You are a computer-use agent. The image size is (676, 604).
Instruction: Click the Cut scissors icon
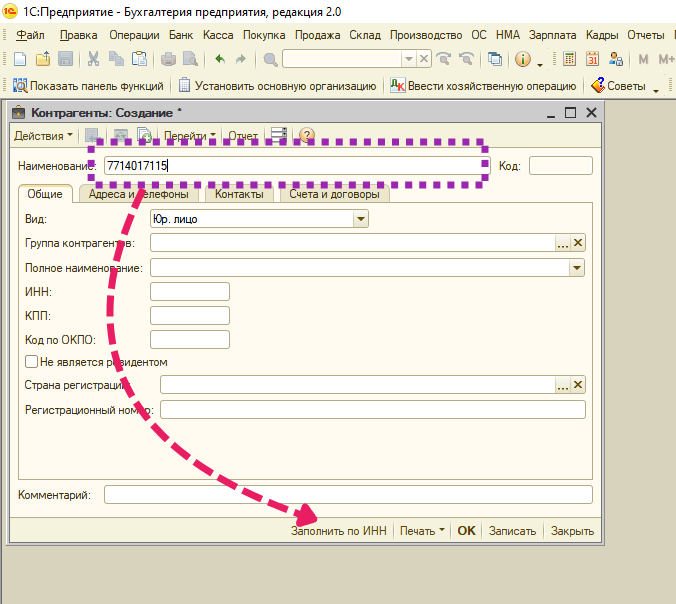point(93,59)
